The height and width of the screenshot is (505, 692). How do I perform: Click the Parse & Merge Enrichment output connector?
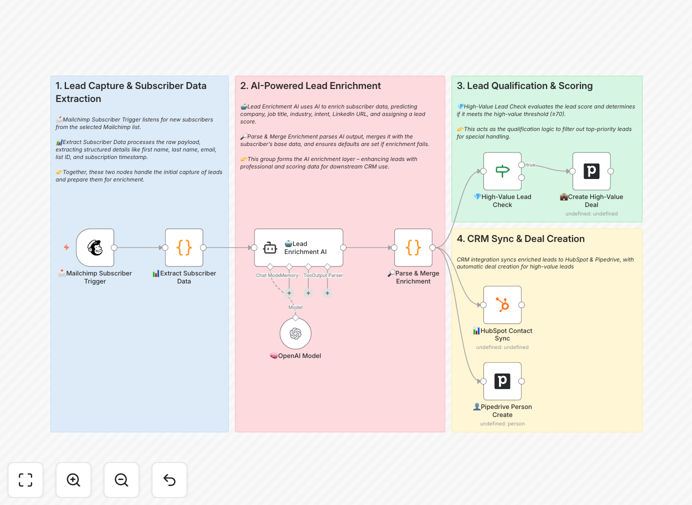[432, 248]
